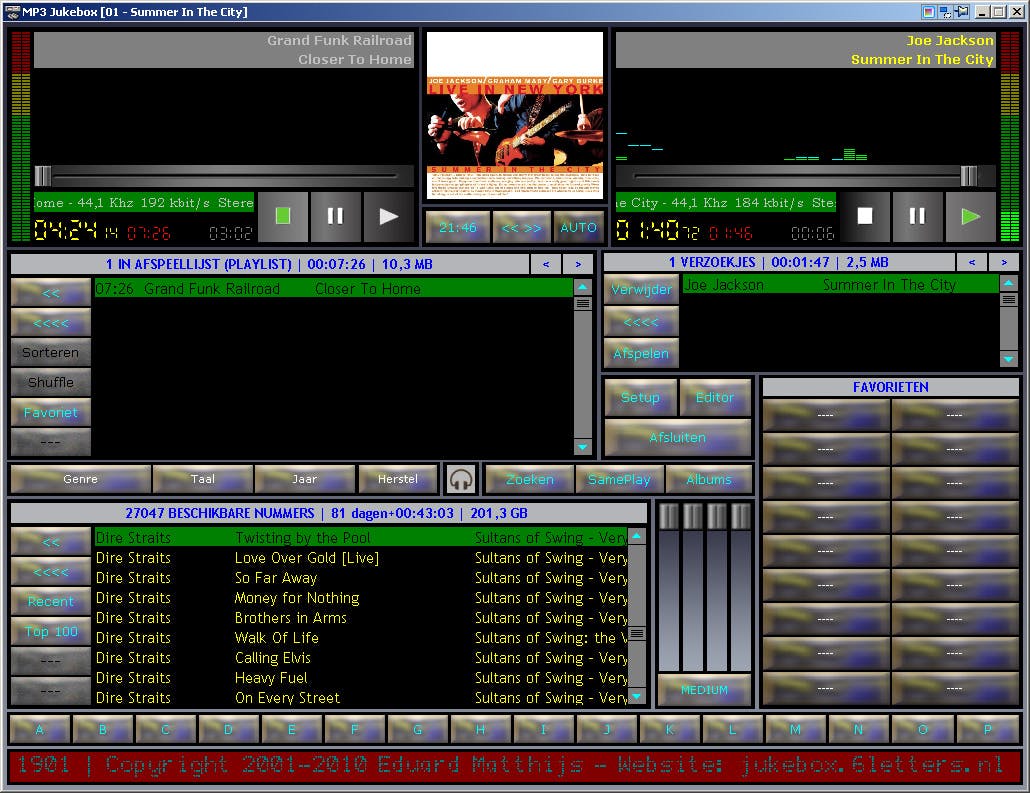Screen dimensions: 1030x793
Task: Jump to letter H artists
Action: click(480, 729)
